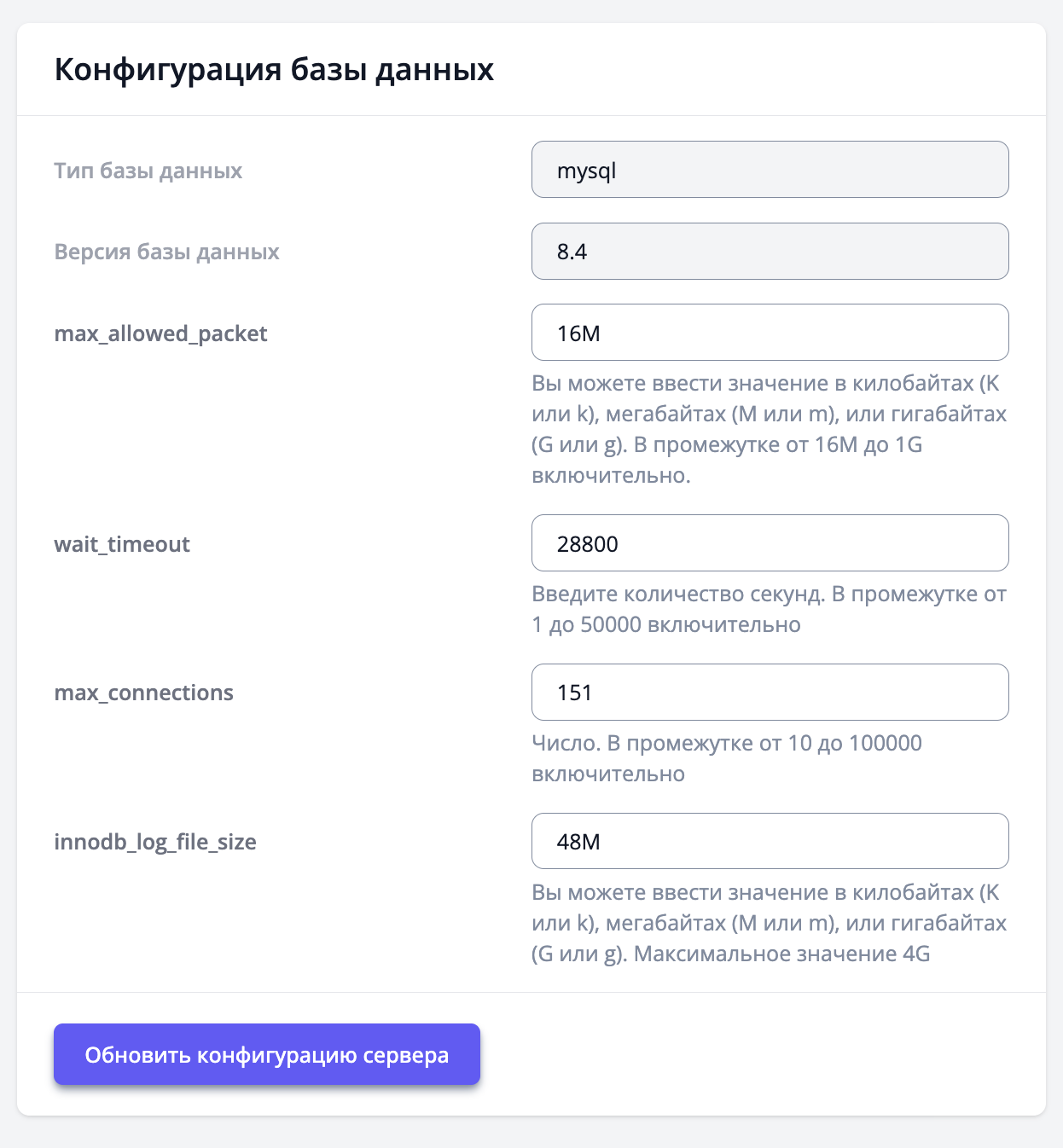This screenshot has height=1148, width=1063.
Task: Click the innodb_log_file_size input with 48M
Action: pyautogui.click(x=770, y=842)
